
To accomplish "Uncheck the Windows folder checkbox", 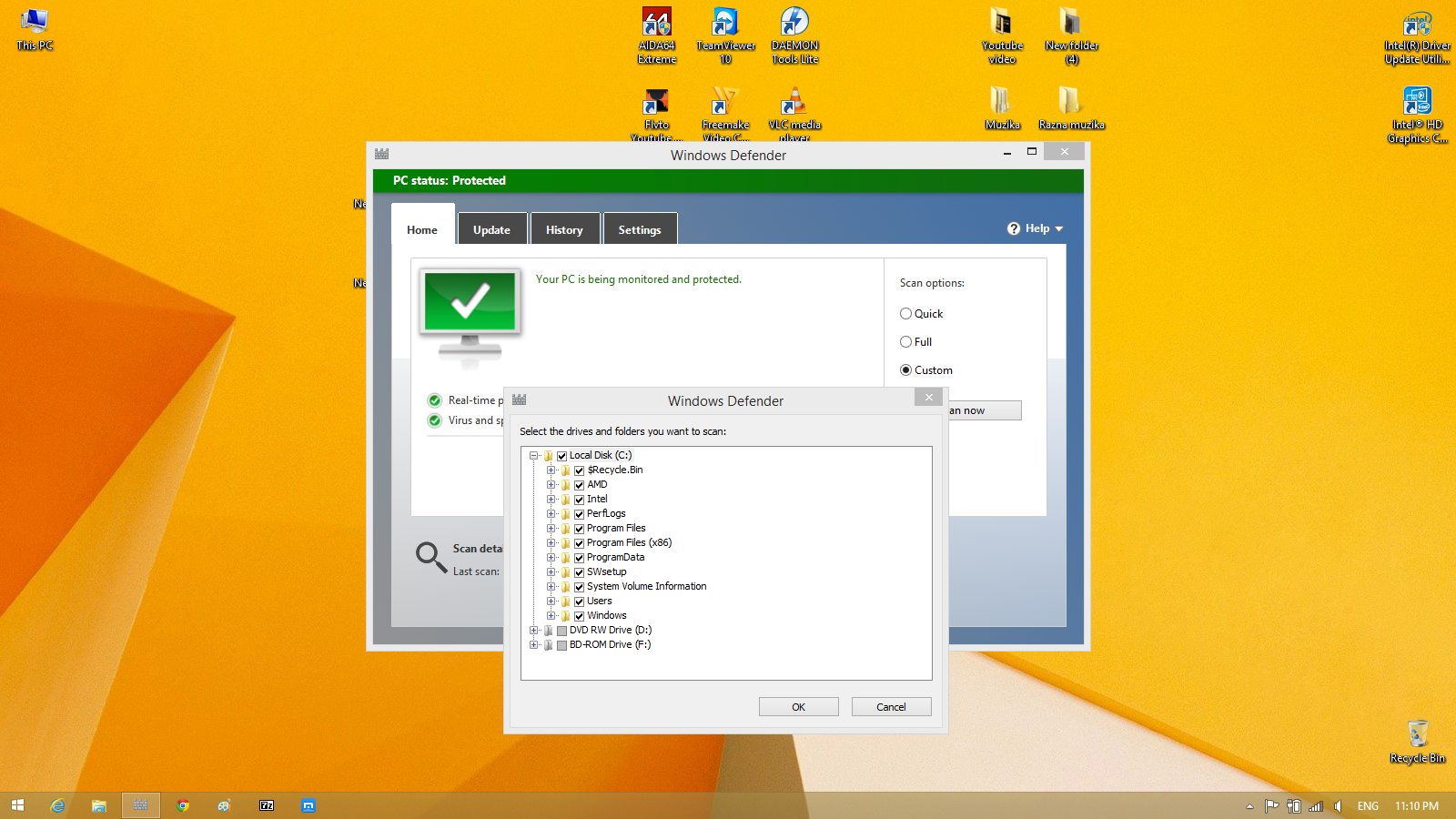I will 579,616.
